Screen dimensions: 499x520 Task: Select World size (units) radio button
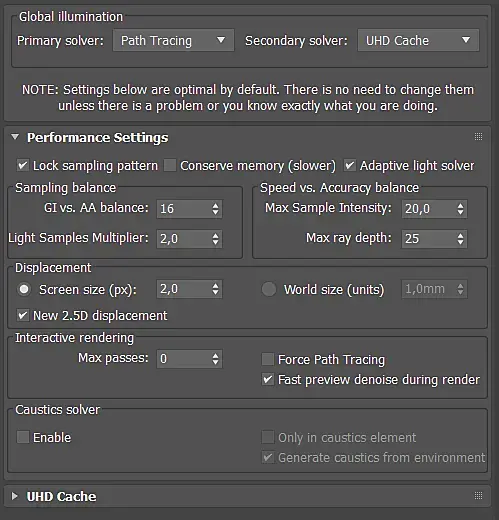[269, 289]
